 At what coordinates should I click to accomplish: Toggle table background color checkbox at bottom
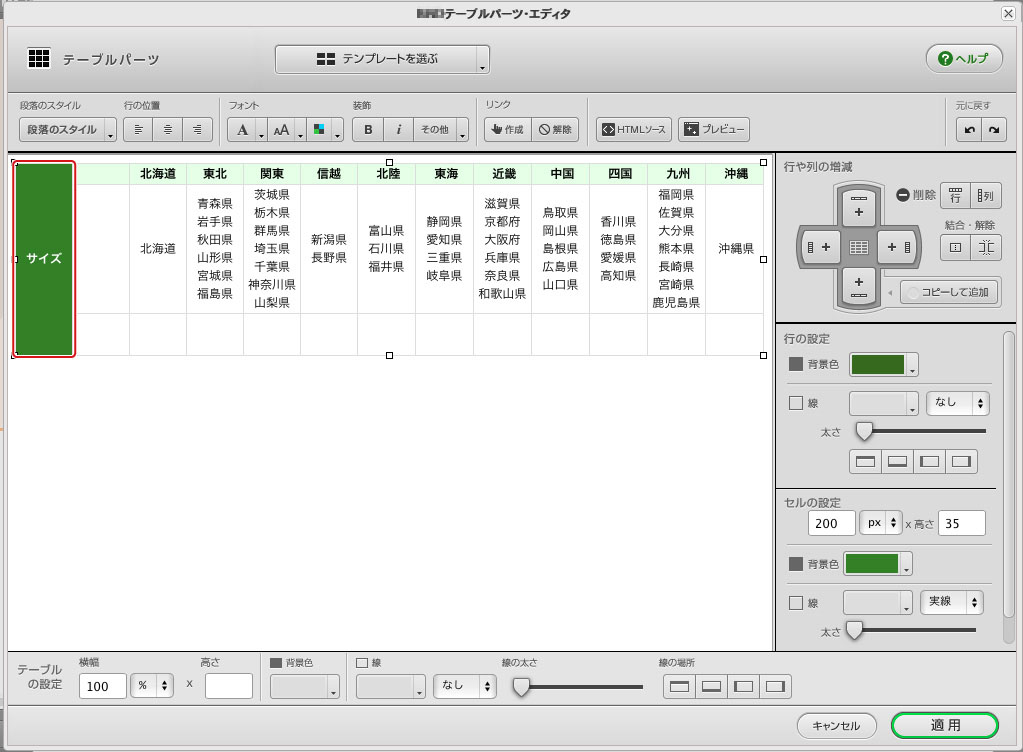point(276,663)
